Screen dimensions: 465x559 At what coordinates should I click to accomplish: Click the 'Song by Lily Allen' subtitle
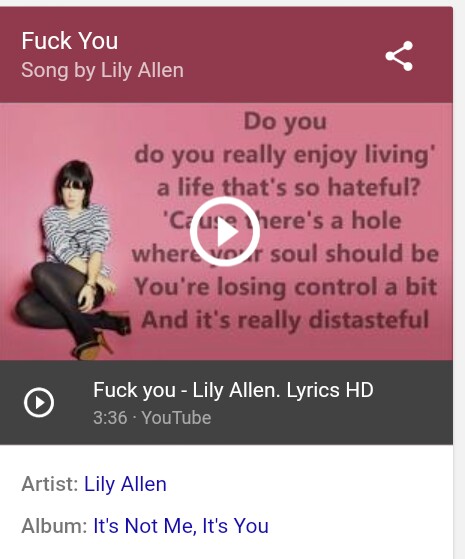point(102,70)
